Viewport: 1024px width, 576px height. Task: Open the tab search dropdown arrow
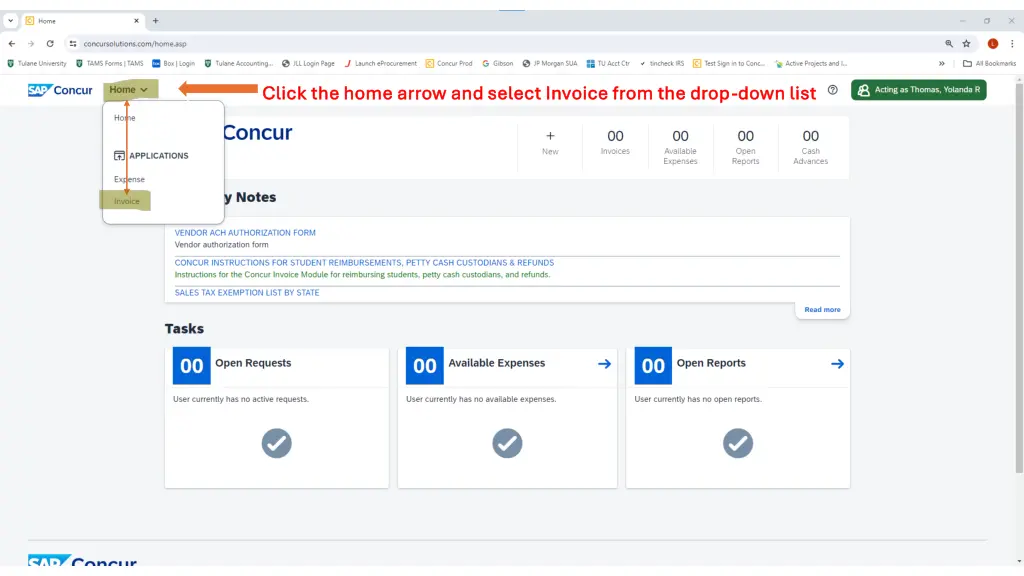(x=10, y=21)
